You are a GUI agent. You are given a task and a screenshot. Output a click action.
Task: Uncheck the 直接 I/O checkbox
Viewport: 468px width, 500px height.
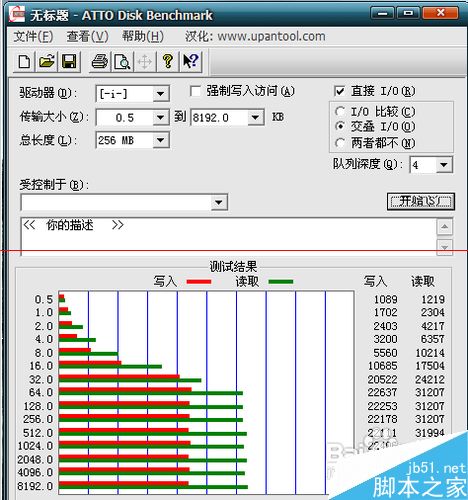tap(339, 91)
